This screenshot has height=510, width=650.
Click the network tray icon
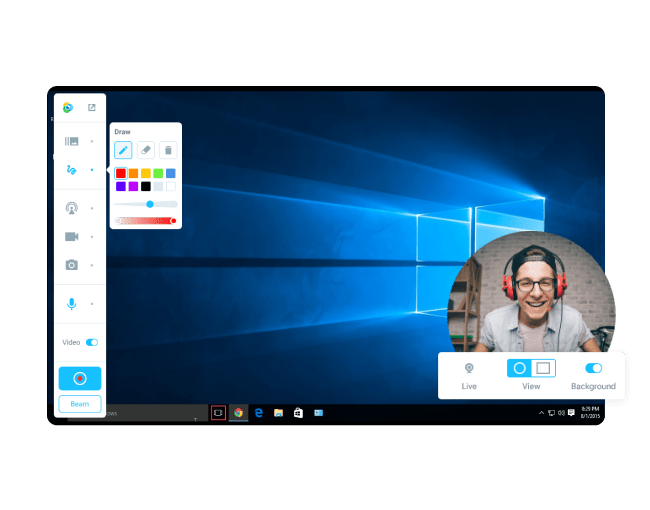tap(551, 413)
